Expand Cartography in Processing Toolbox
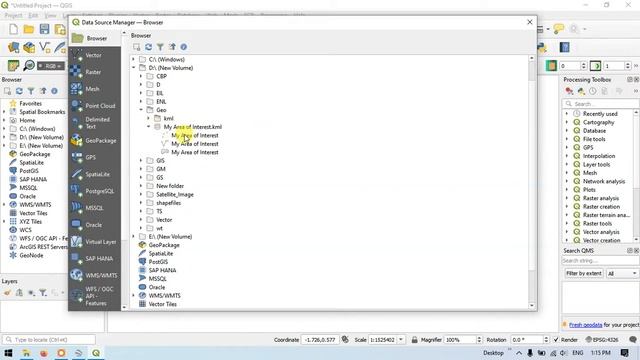Screen dimensions: 640x360 coord(567,122)
